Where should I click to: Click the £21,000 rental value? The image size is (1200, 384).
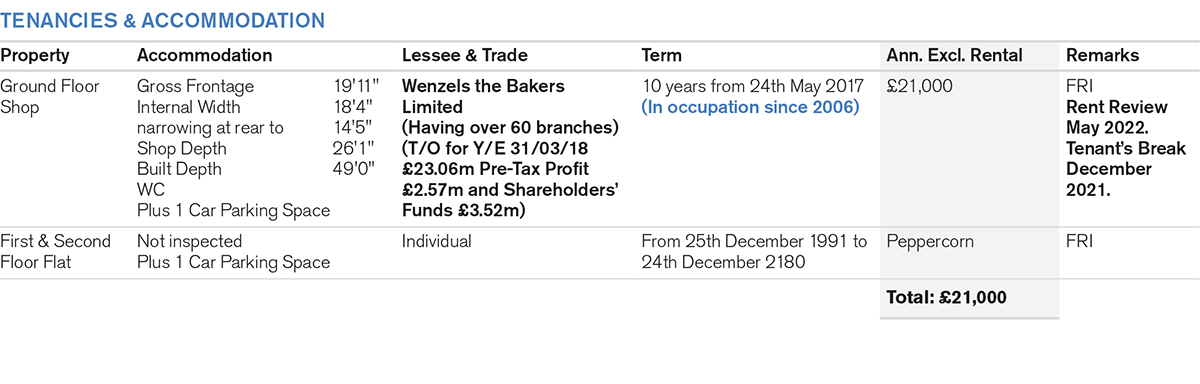[920, 87]
